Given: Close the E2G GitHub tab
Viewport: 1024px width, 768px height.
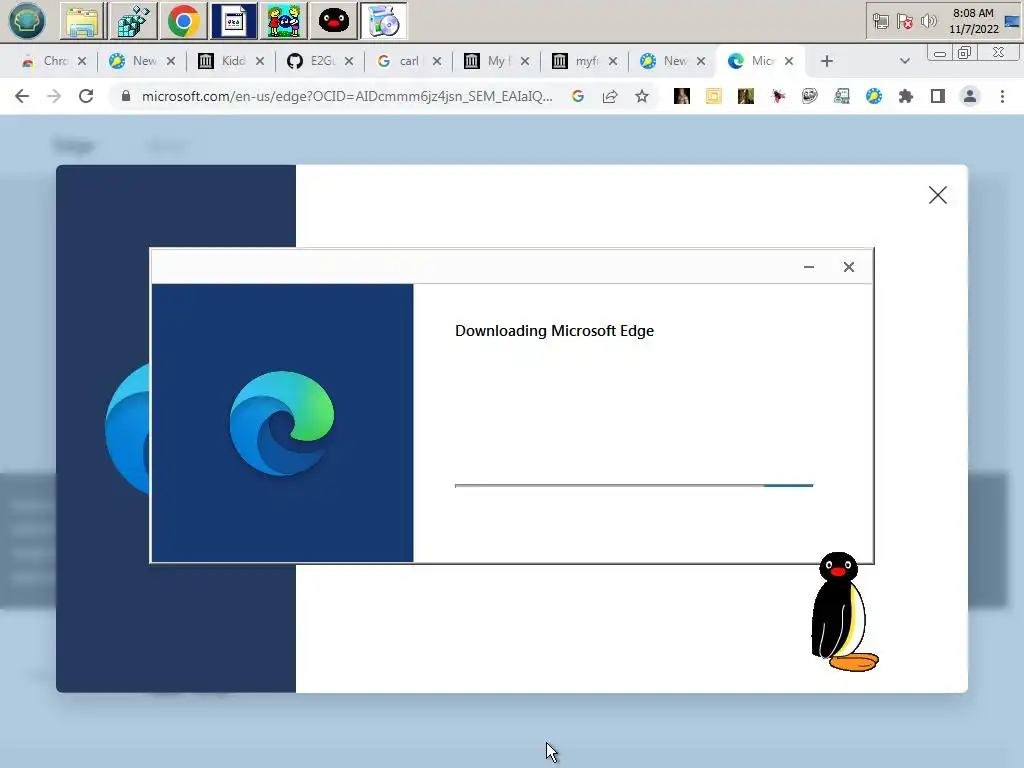Looking at the screenshot, I should (x=349, y=61).
